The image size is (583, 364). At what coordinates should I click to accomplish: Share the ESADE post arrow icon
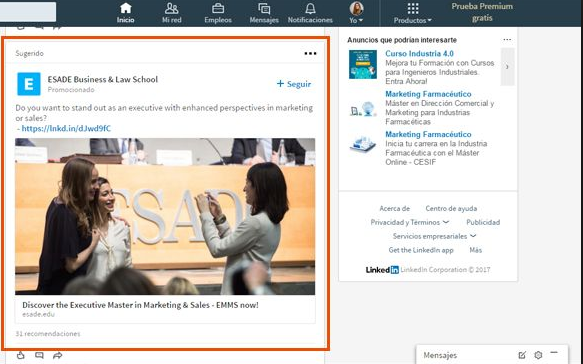point(57,356)
